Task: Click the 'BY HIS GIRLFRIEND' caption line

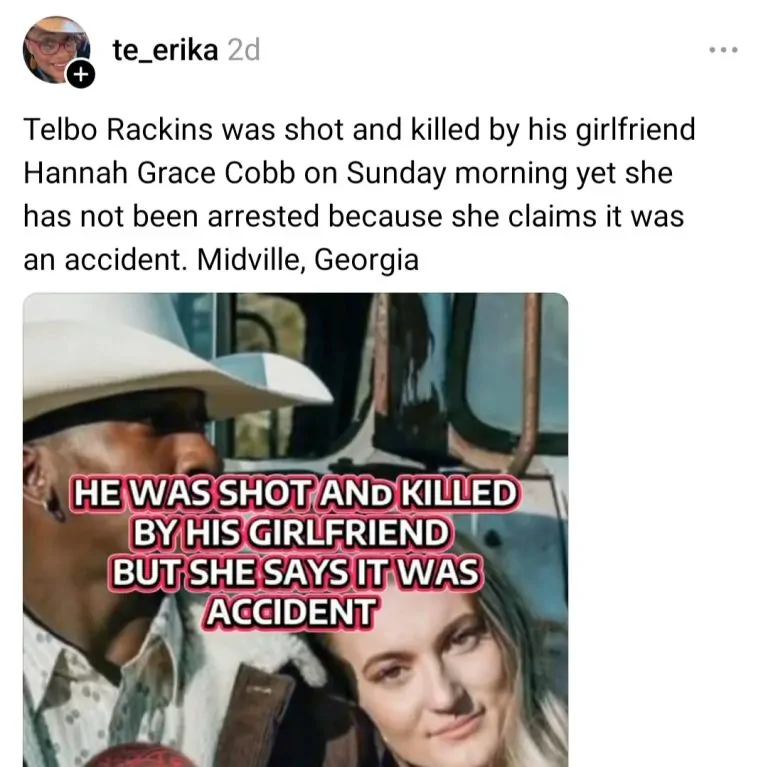Action: click(290, 533)
